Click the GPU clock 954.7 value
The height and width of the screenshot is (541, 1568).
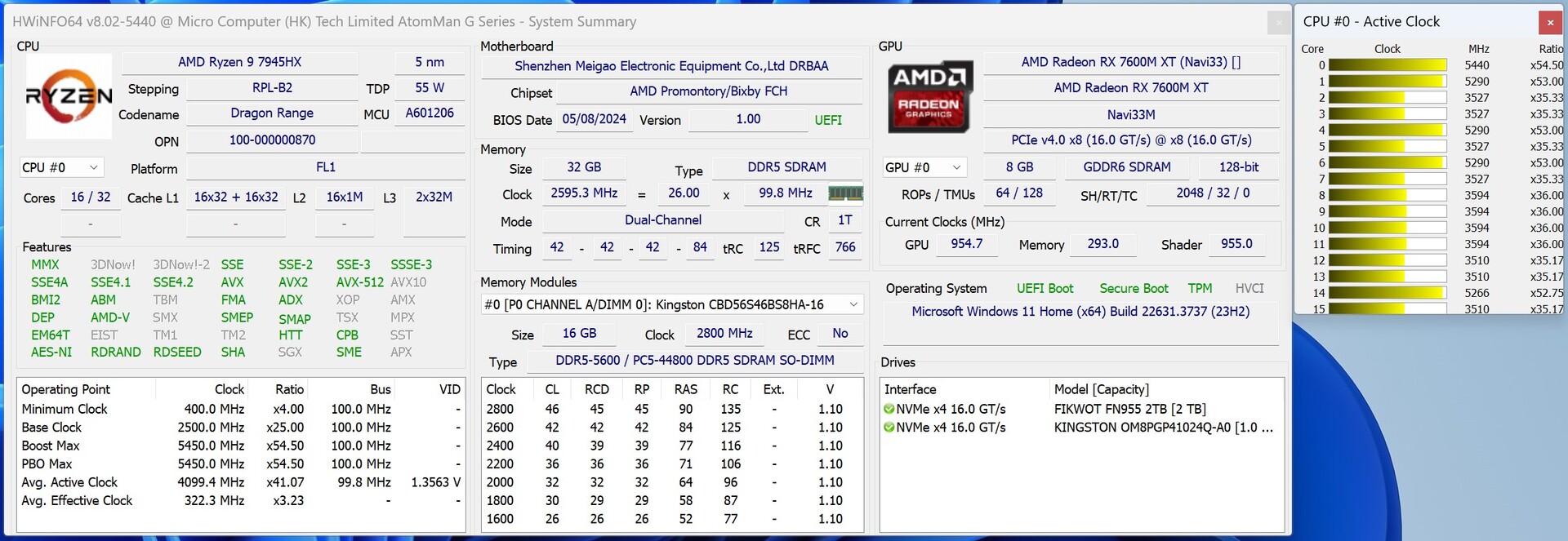pos(966,244)
